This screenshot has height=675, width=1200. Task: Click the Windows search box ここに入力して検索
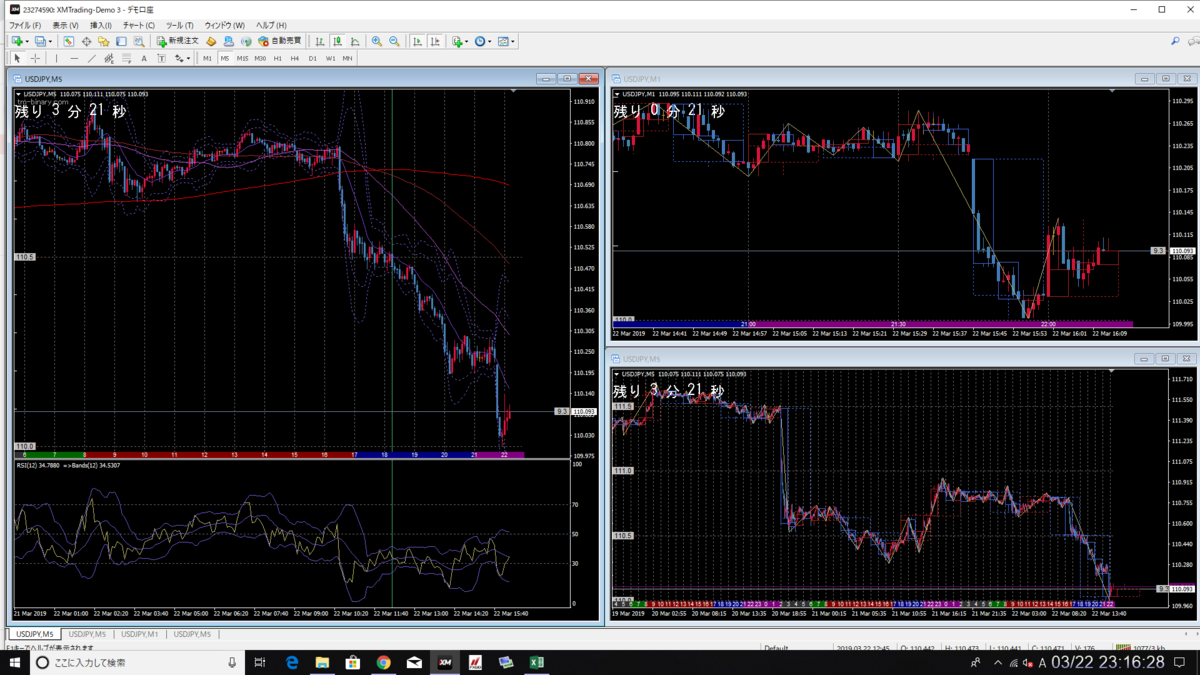135,662
